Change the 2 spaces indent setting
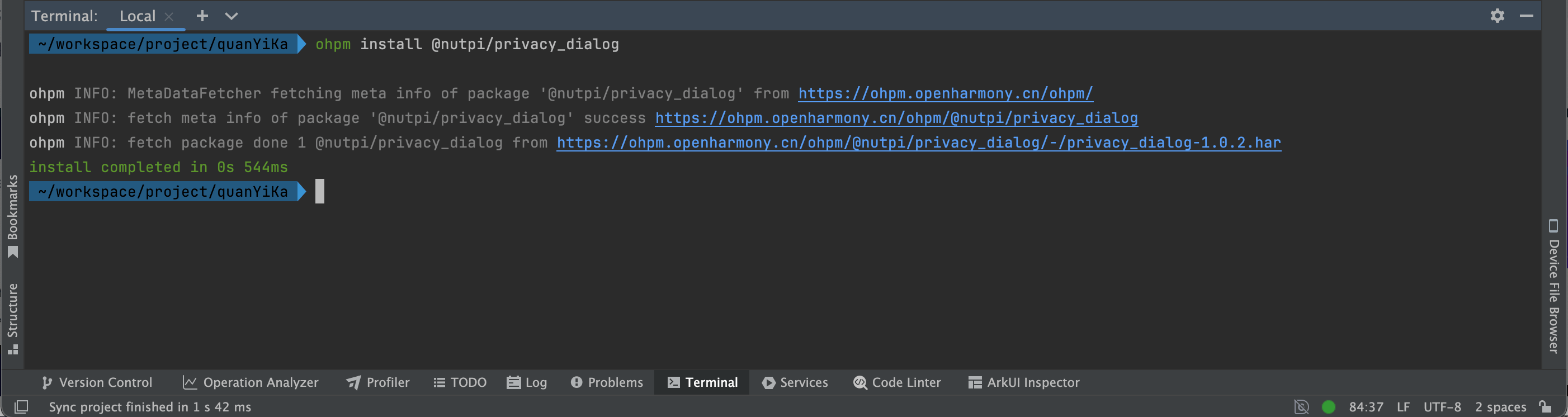 tap(1500, 406)
